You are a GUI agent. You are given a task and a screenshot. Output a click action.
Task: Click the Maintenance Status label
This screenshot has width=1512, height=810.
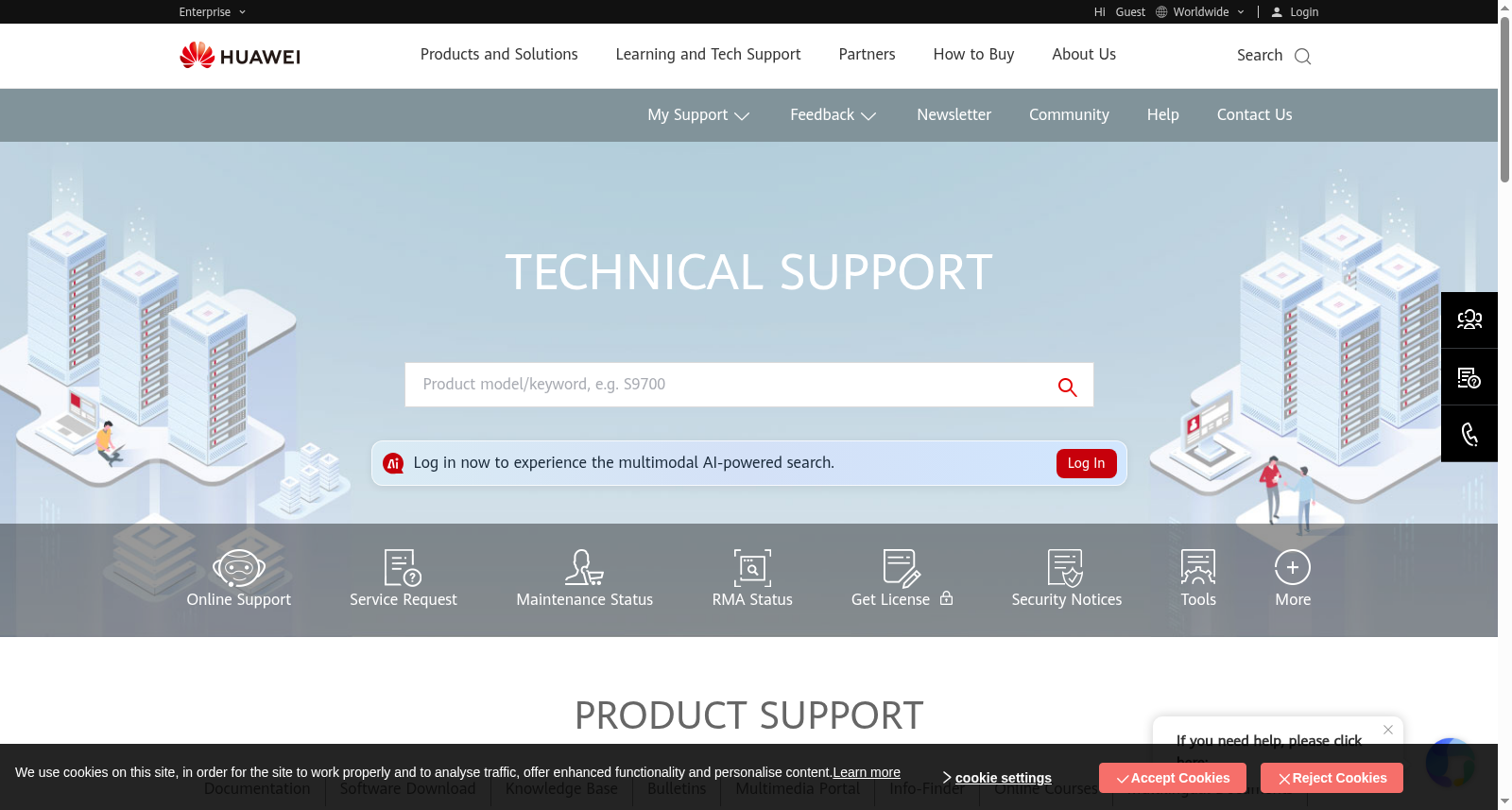pyautogui.click(x=584, y=600)
